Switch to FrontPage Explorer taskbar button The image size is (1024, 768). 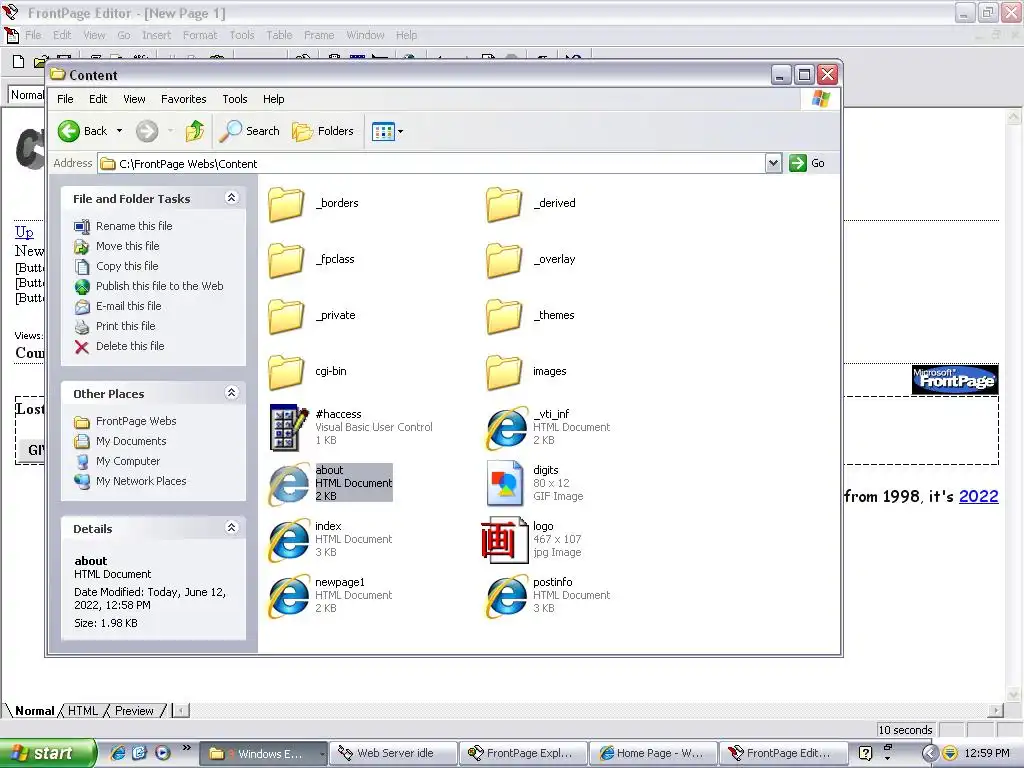pos(522,753)
